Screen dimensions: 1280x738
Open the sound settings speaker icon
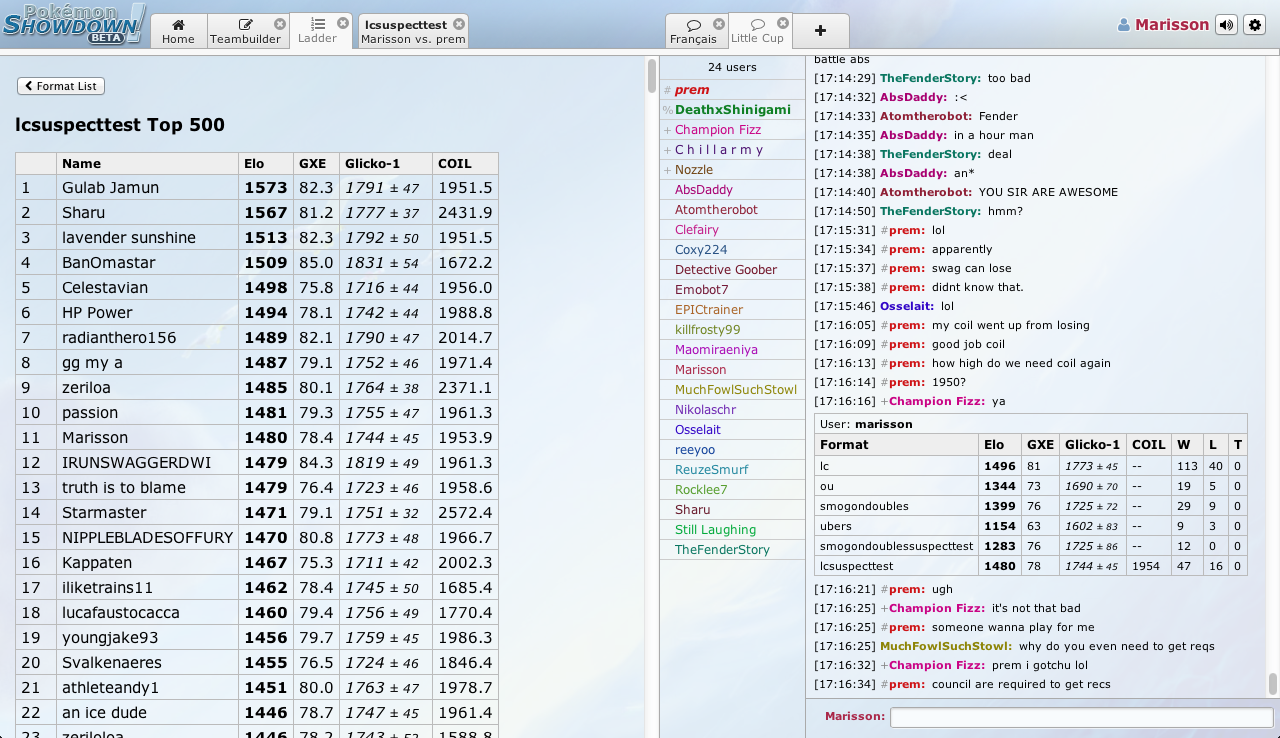tap(1226, 25)
